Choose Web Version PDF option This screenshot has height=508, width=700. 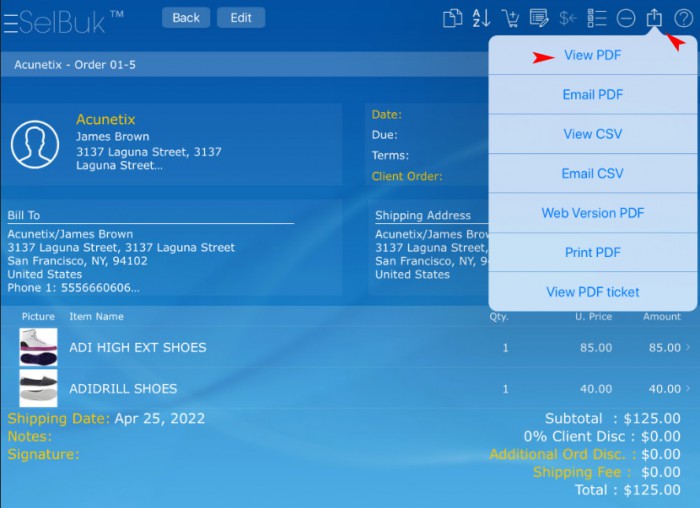[x=592, y=213]
